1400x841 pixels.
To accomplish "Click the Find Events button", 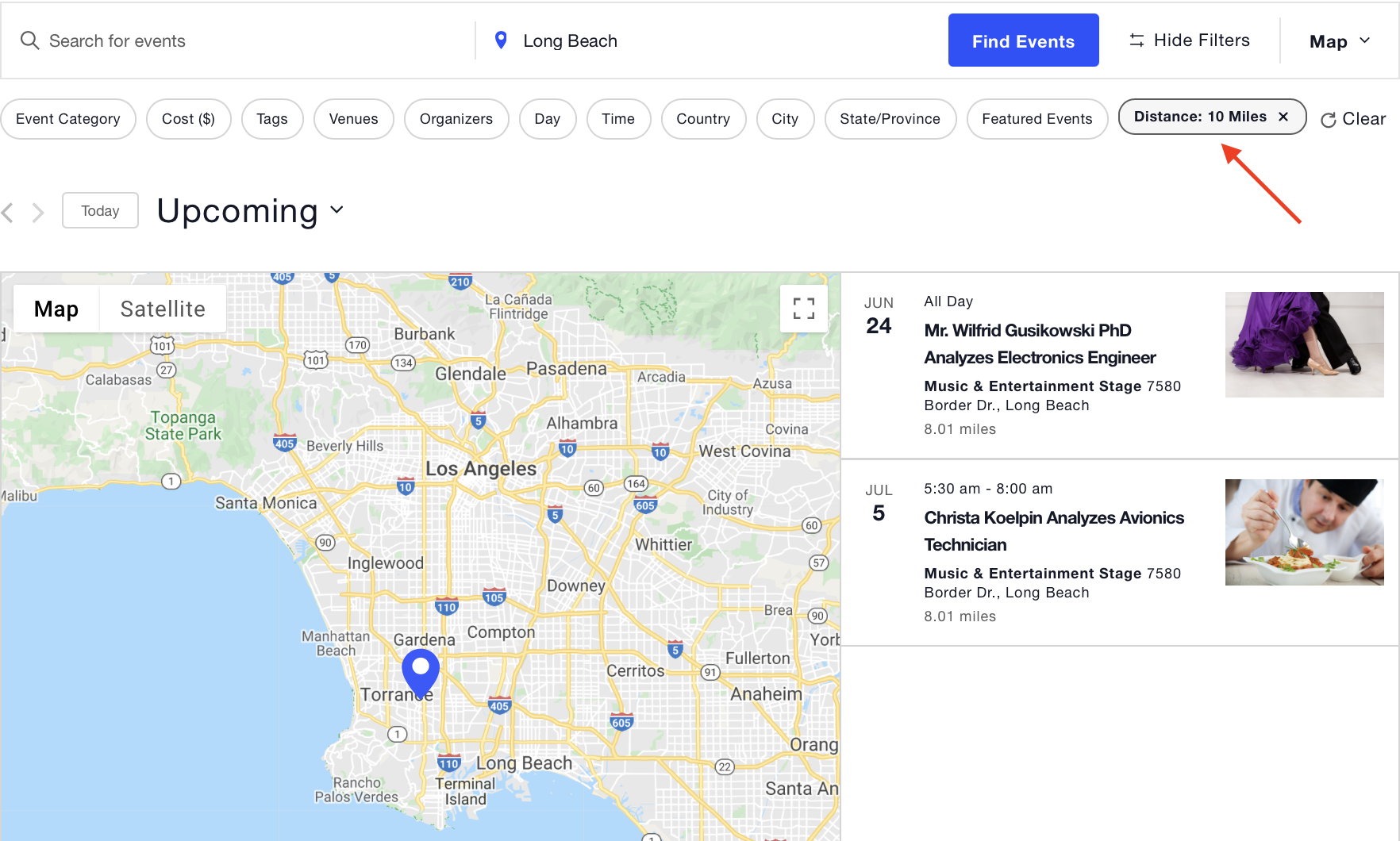I will click(x=1023, y=40).
